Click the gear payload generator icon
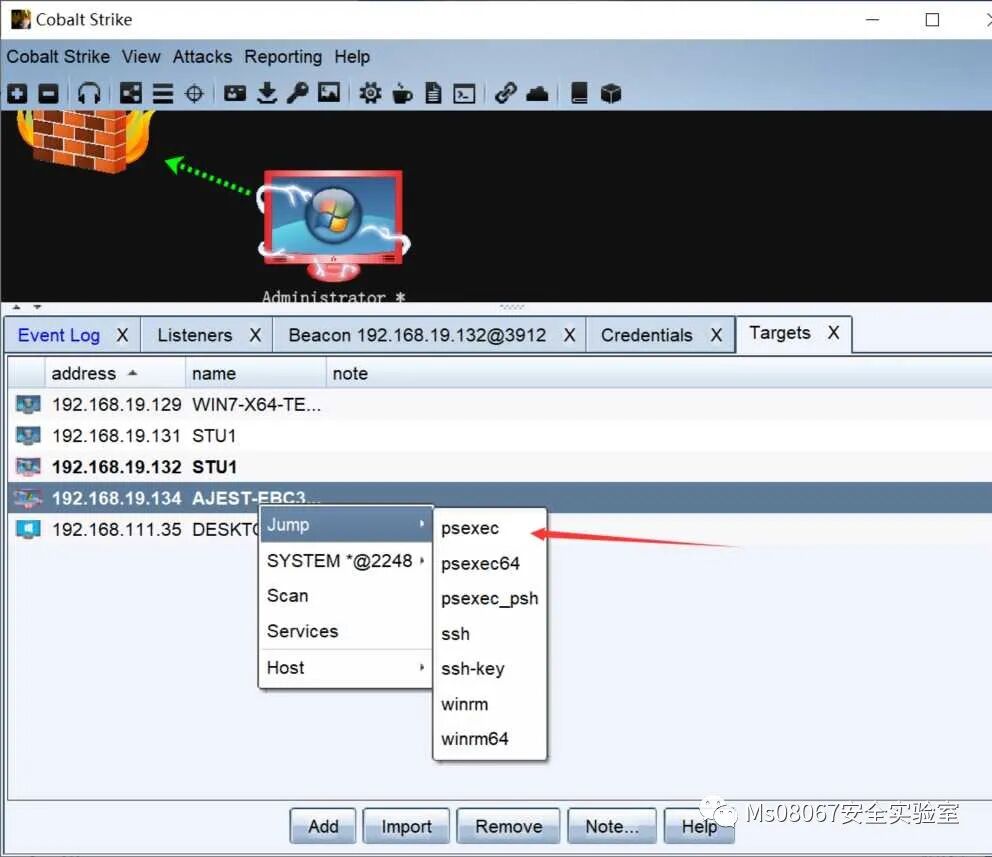The image size is (992, 857). (x=370, y=94)
